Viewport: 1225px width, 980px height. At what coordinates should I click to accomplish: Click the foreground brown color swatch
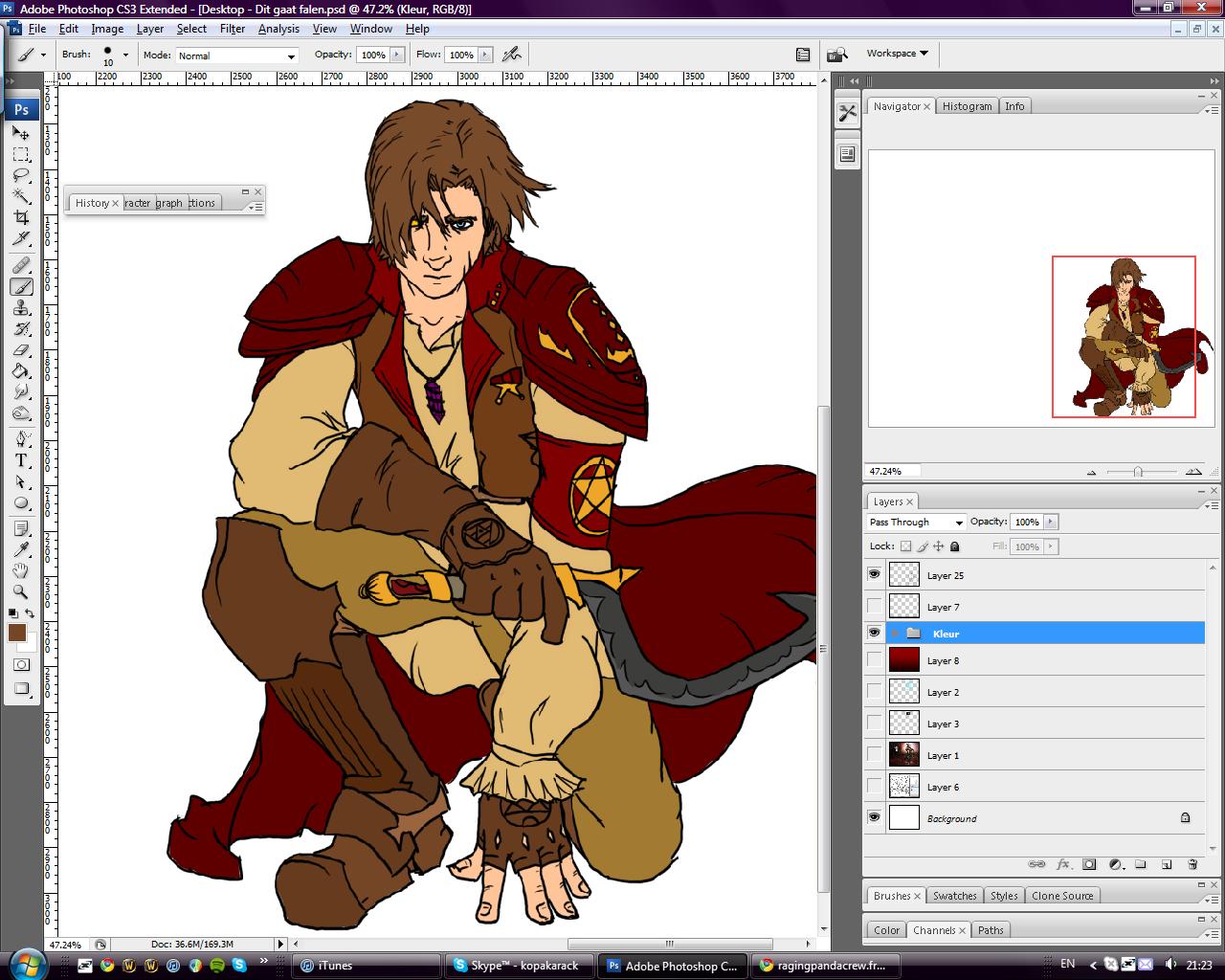point(17,633)
